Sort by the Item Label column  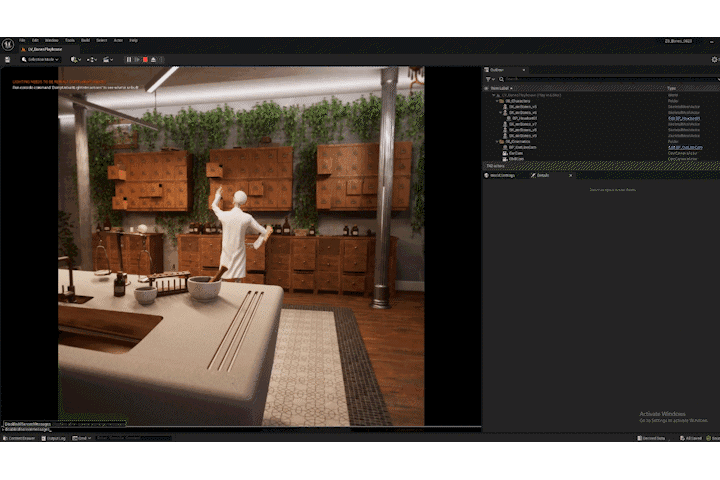click(501, 88)
